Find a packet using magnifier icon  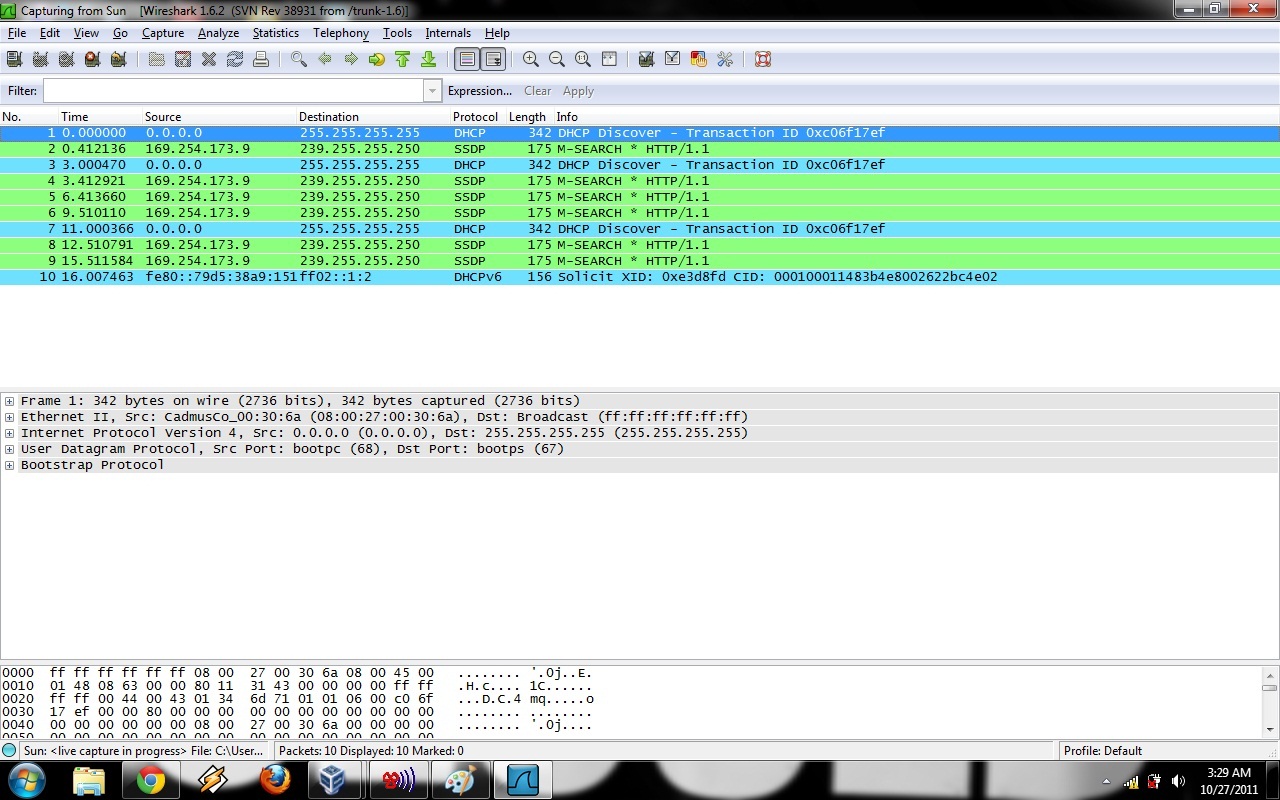pyautogui.click(x=299, y=59)
